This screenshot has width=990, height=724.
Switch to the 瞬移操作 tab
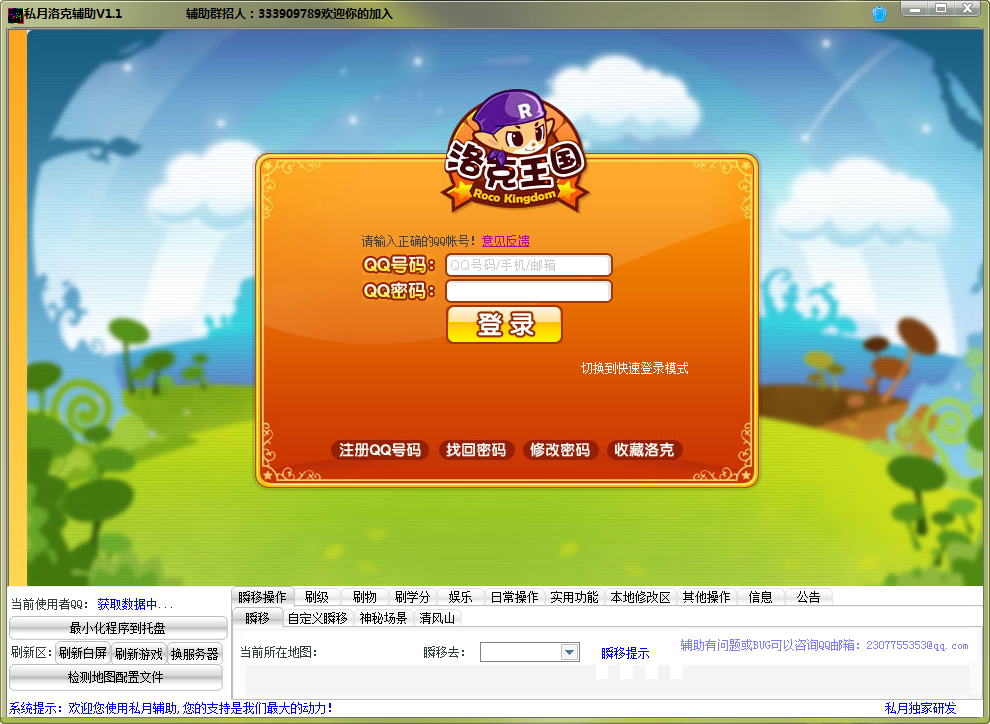click(262, 596)
